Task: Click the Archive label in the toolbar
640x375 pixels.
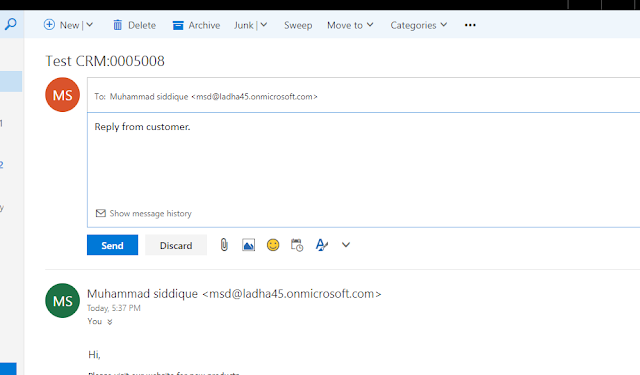Action: [204, 25]
